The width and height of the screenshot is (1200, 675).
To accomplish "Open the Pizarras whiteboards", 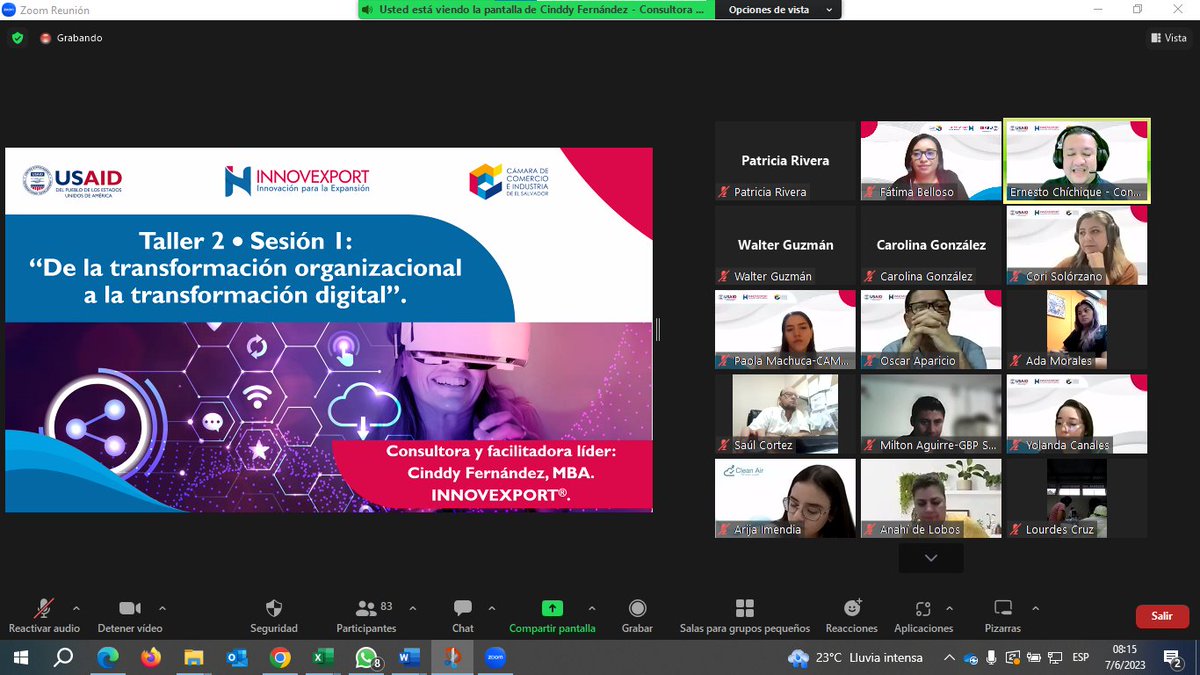I will 1003,616.
